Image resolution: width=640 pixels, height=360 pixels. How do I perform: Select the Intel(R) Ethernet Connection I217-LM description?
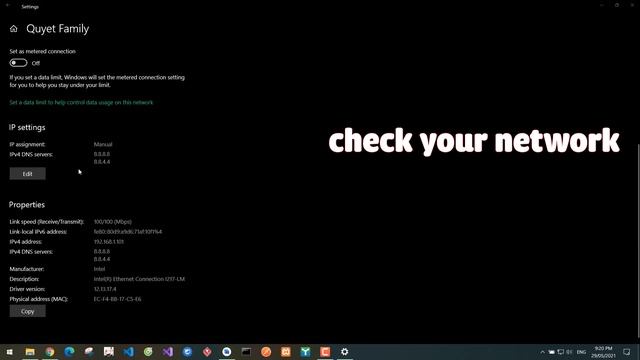[139, 279]
